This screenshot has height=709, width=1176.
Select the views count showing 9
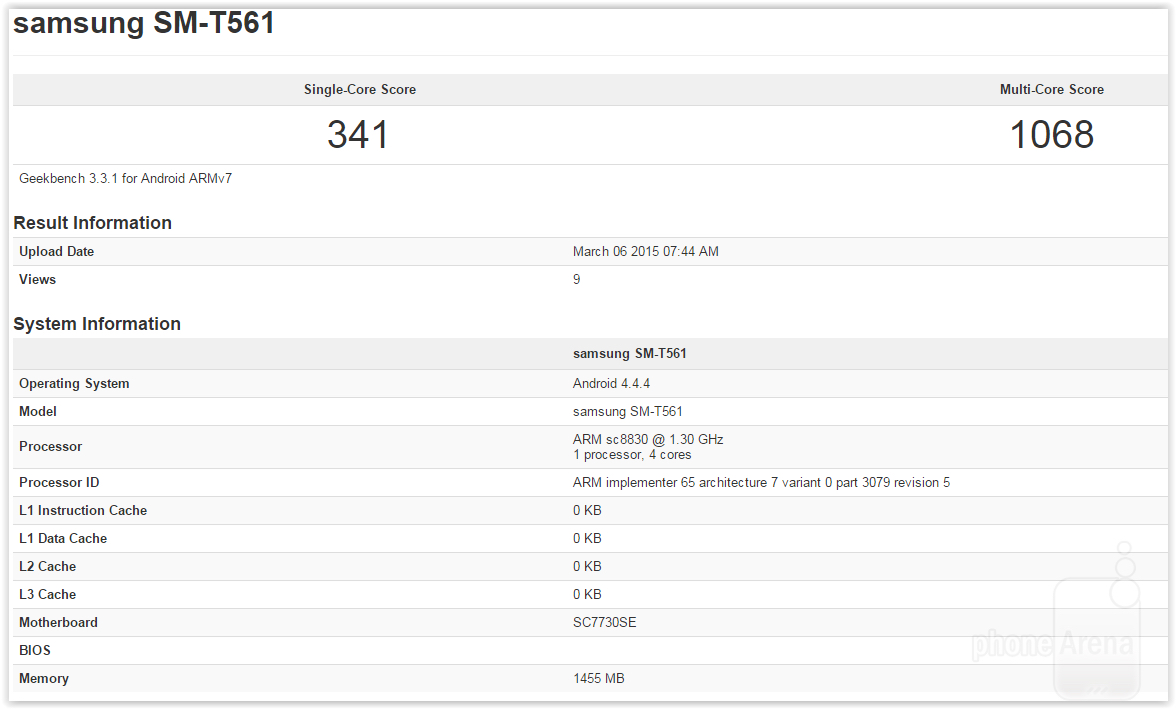coord(576,279)
